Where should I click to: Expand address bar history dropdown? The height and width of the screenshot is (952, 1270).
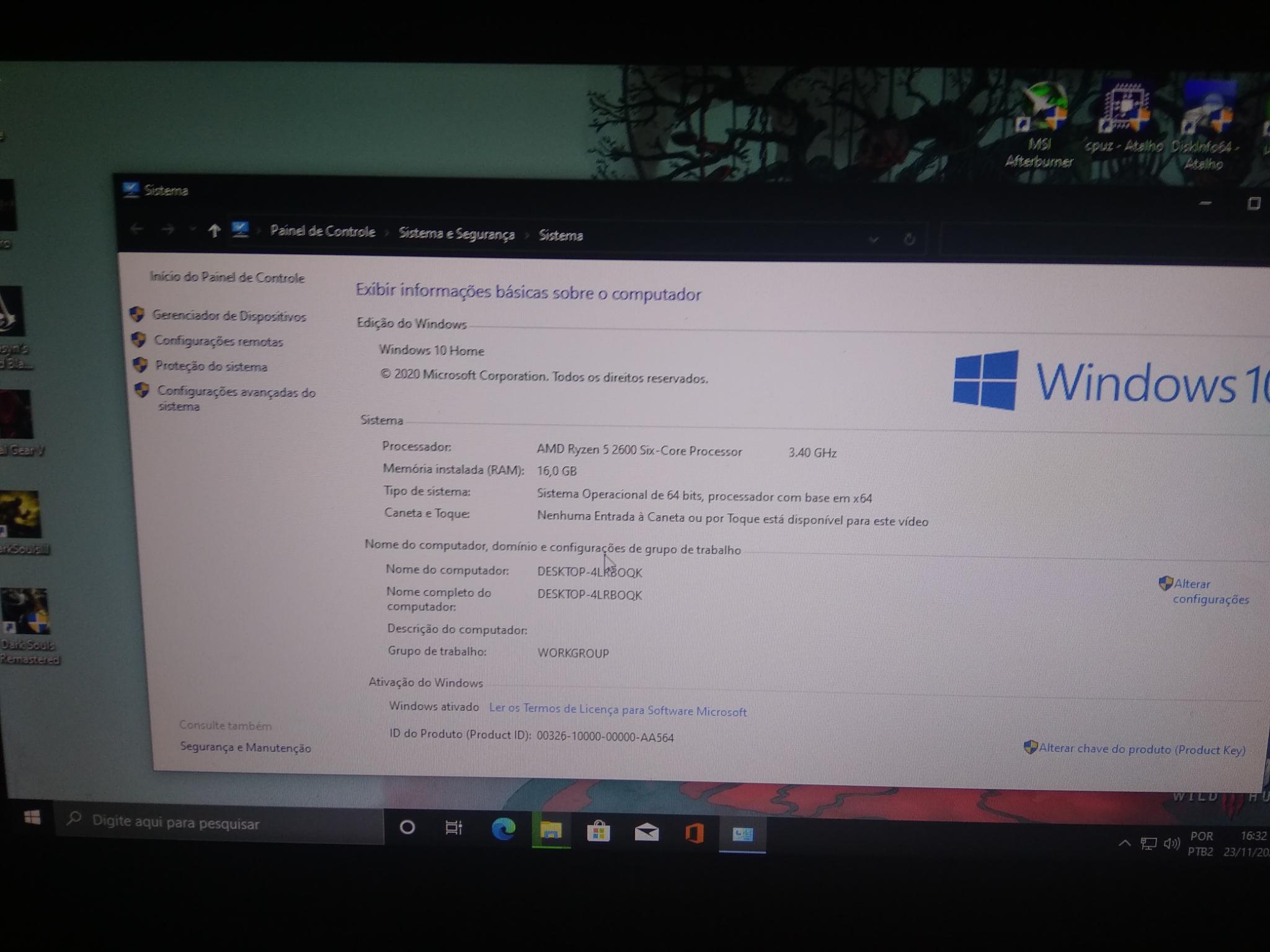874,239
